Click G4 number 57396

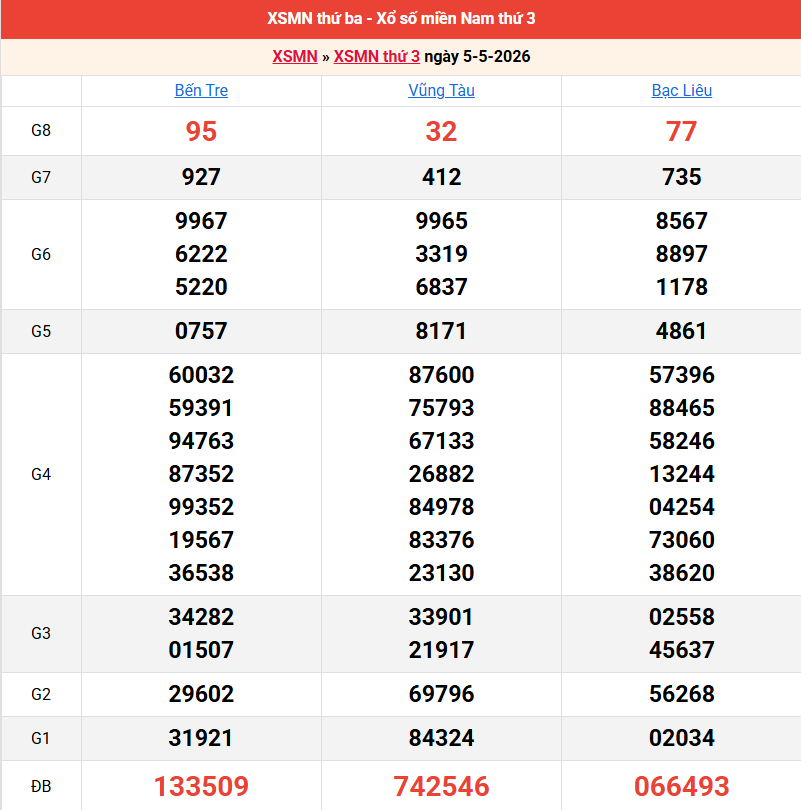(x=682, y=375)
